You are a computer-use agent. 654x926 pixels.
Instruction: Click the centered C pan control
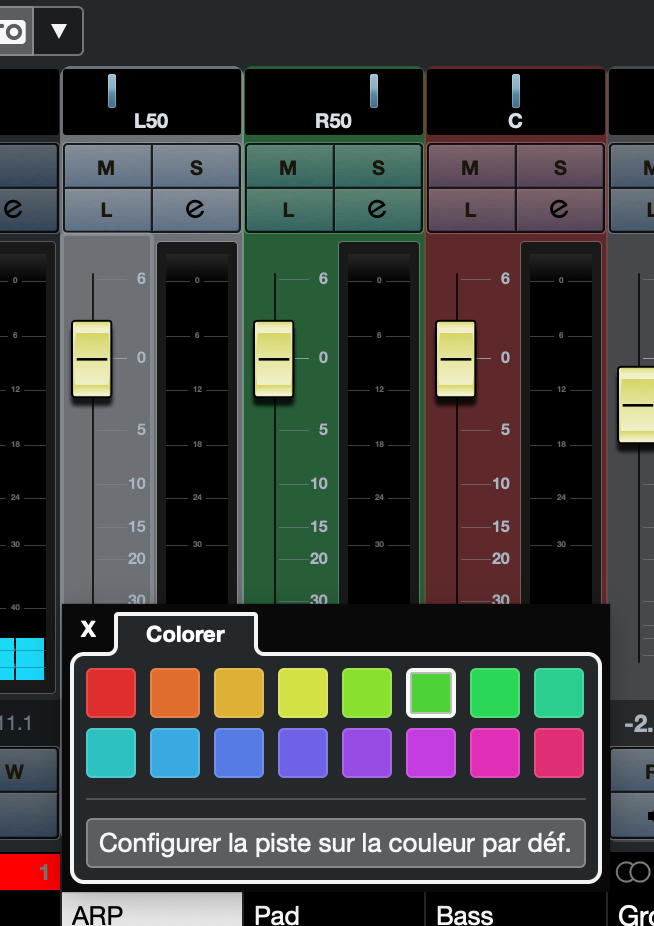pyautogui.click(x=516, y=102)
